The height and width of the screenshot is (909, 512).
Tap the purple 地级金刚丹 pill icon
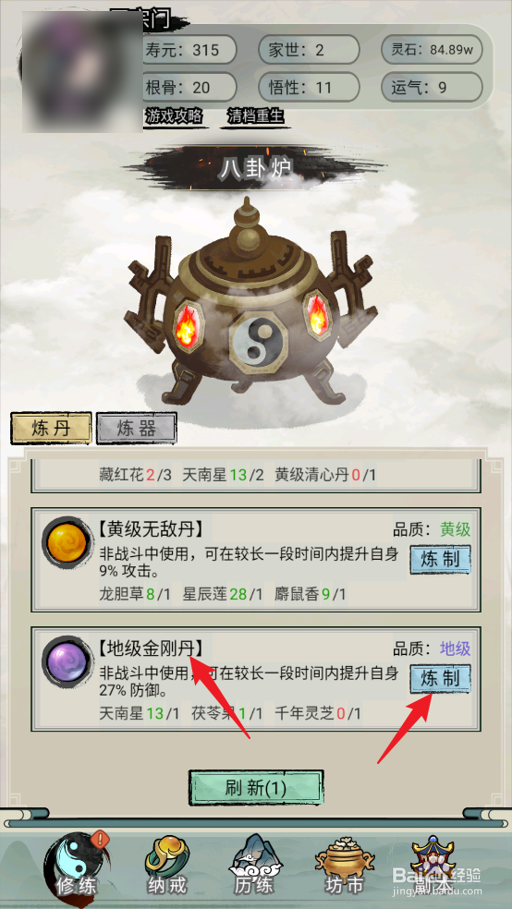68,662
